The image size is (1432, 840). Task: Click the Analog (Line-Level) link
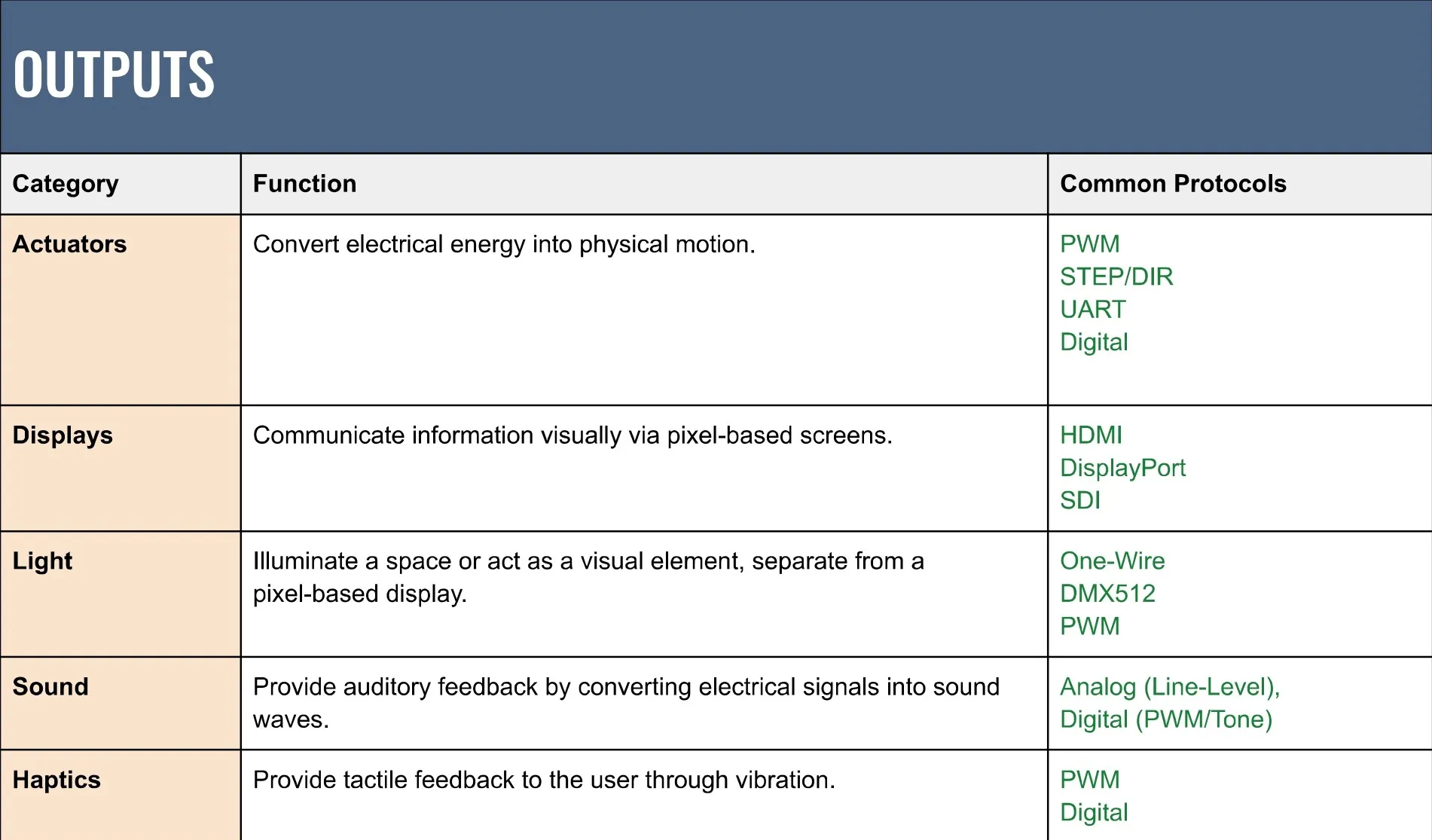[x=1169, y=687]
